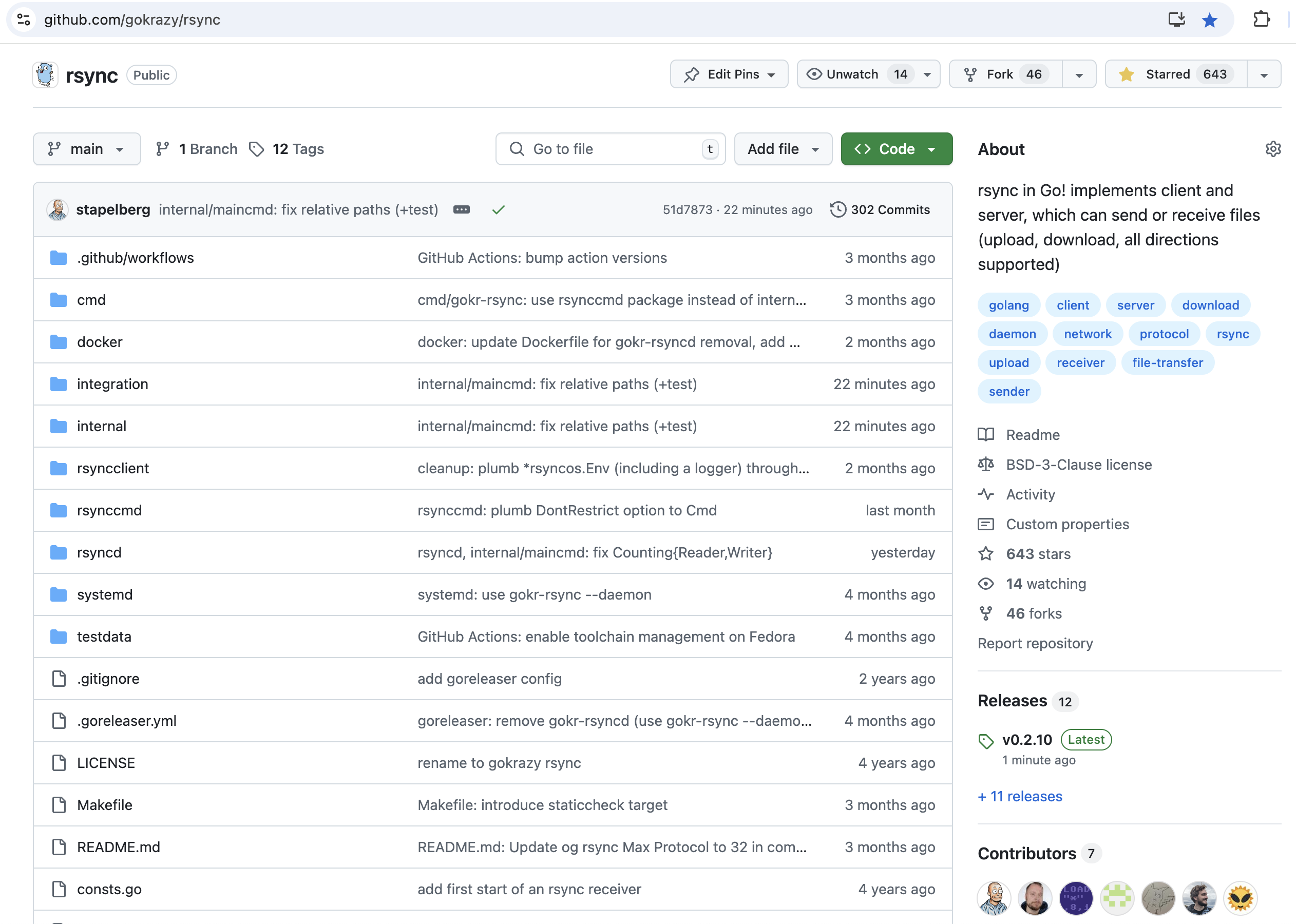Open the integration folder
This screenshot has width=1296, height=924.
click(112, 384)
